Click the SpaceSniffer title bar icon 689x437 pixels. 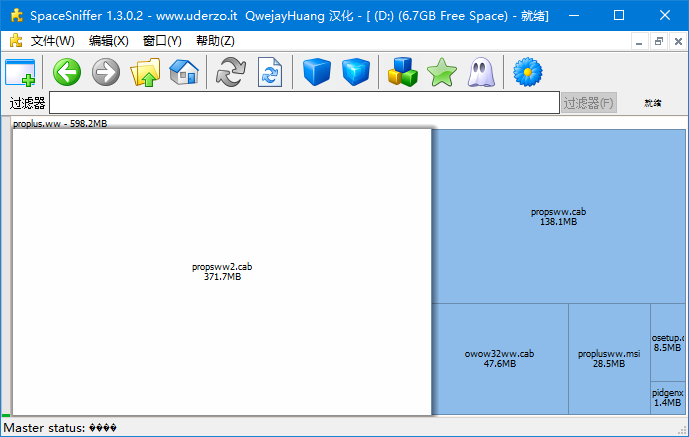tap(17, 15)
